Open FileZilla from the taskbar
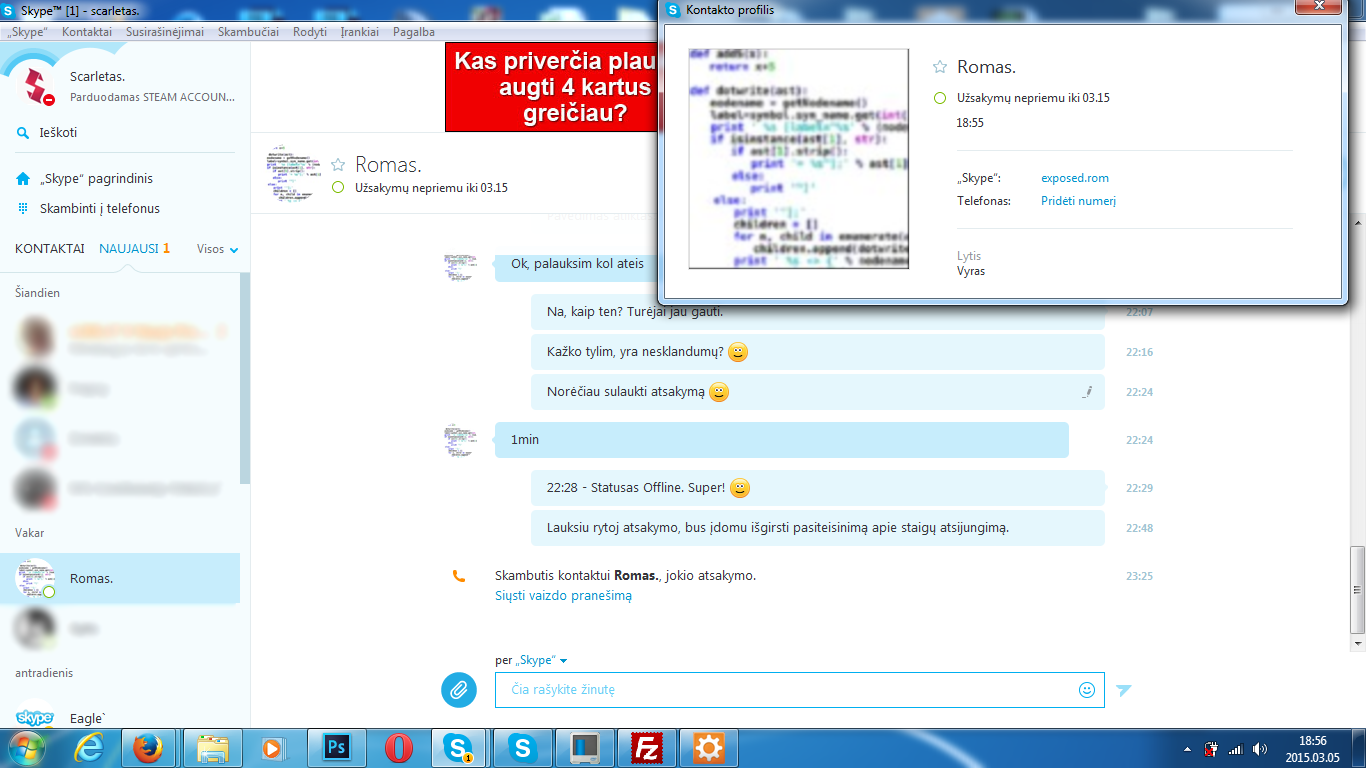 647,748
